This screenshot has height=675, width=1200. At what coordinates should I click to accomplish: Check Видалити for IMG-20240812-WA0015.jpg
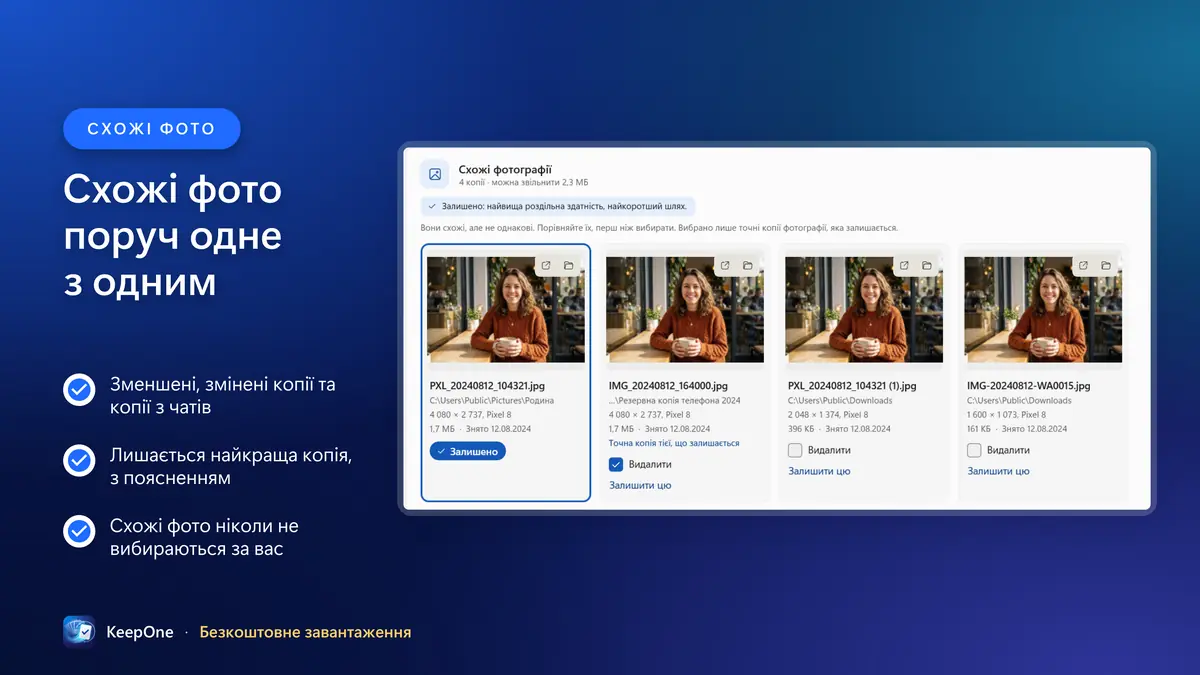[974, 450]
